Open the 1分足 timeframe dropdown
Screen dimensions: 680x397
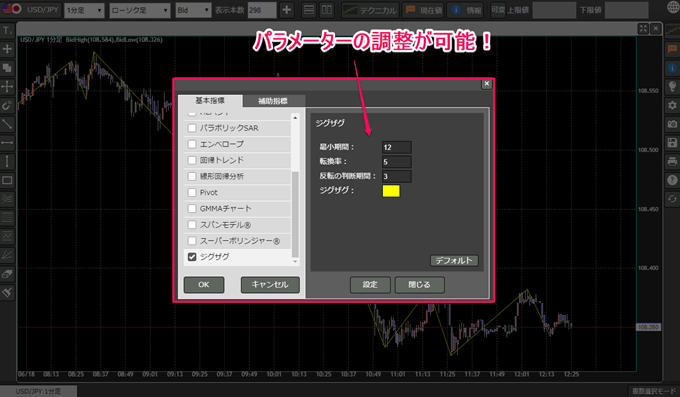click(x=84, y=10)
